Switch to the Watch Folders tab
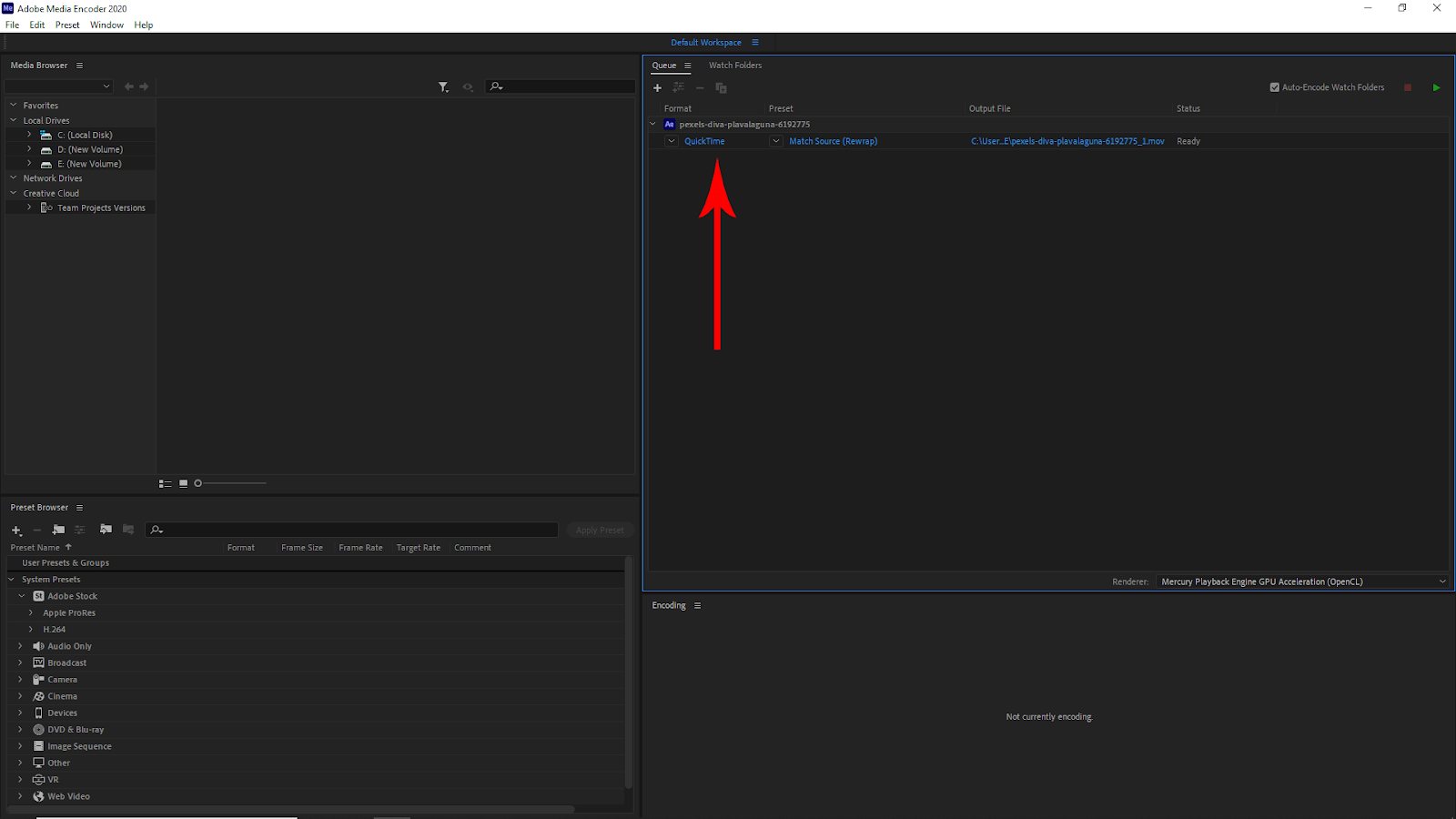This screenshot has width=1456, height=819. point(735,66)
